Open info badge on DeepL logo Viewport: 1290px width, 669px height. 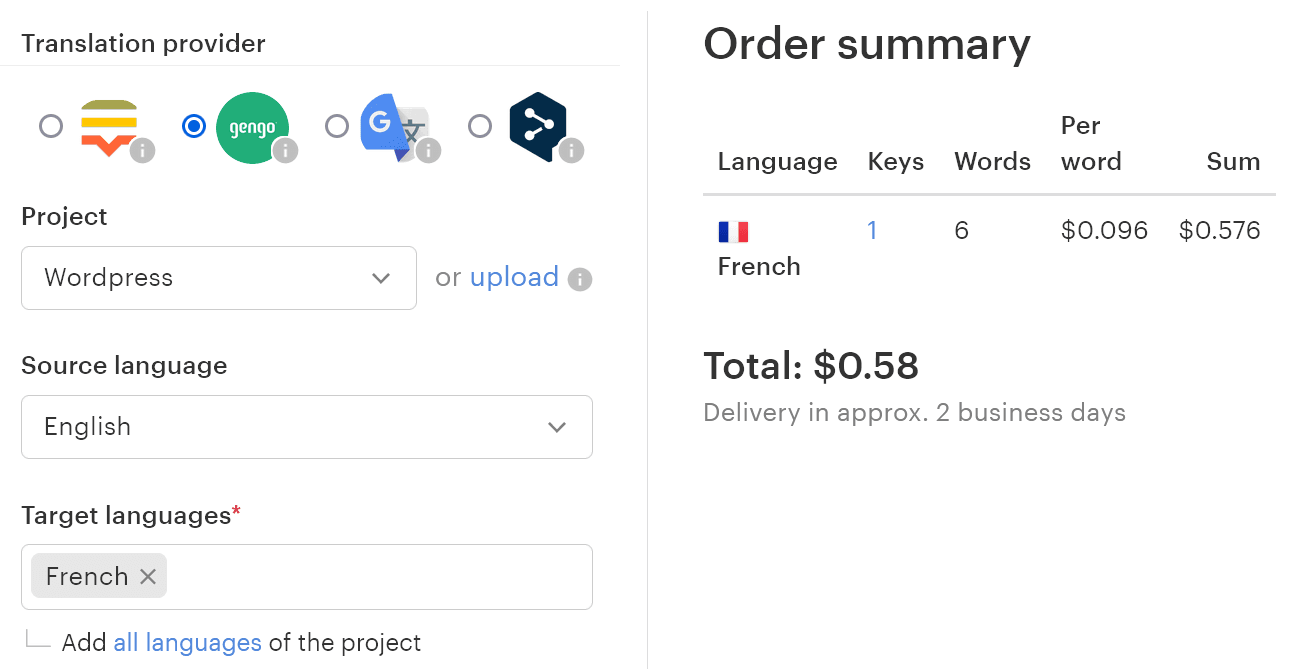pyautogui.click(x=572, y=151)
